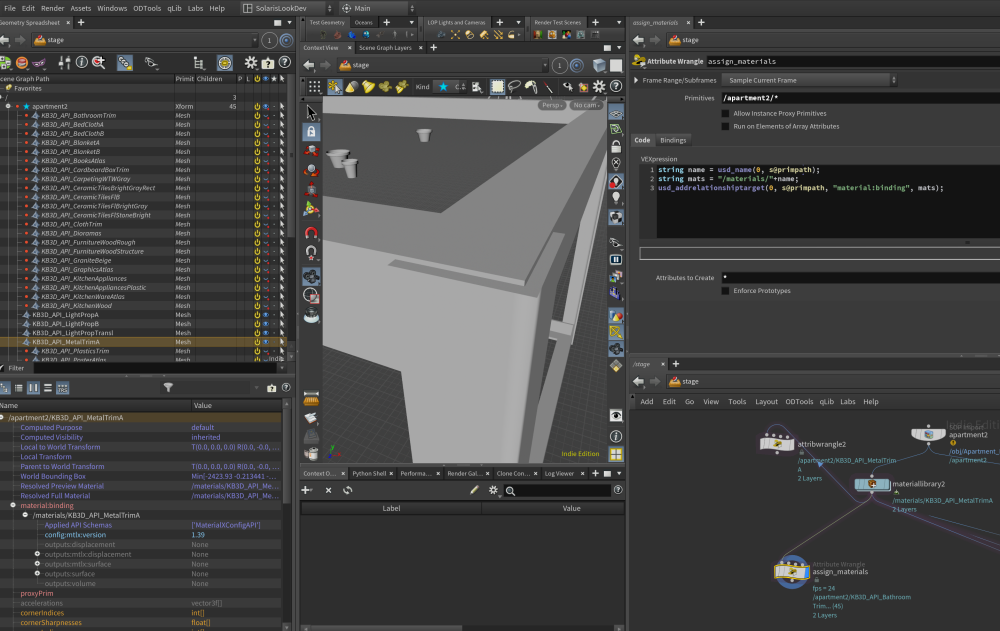The width and height of the screenshot is (1000, 631).
Task: Click the headlight bulb display icon
Action: 615,198
